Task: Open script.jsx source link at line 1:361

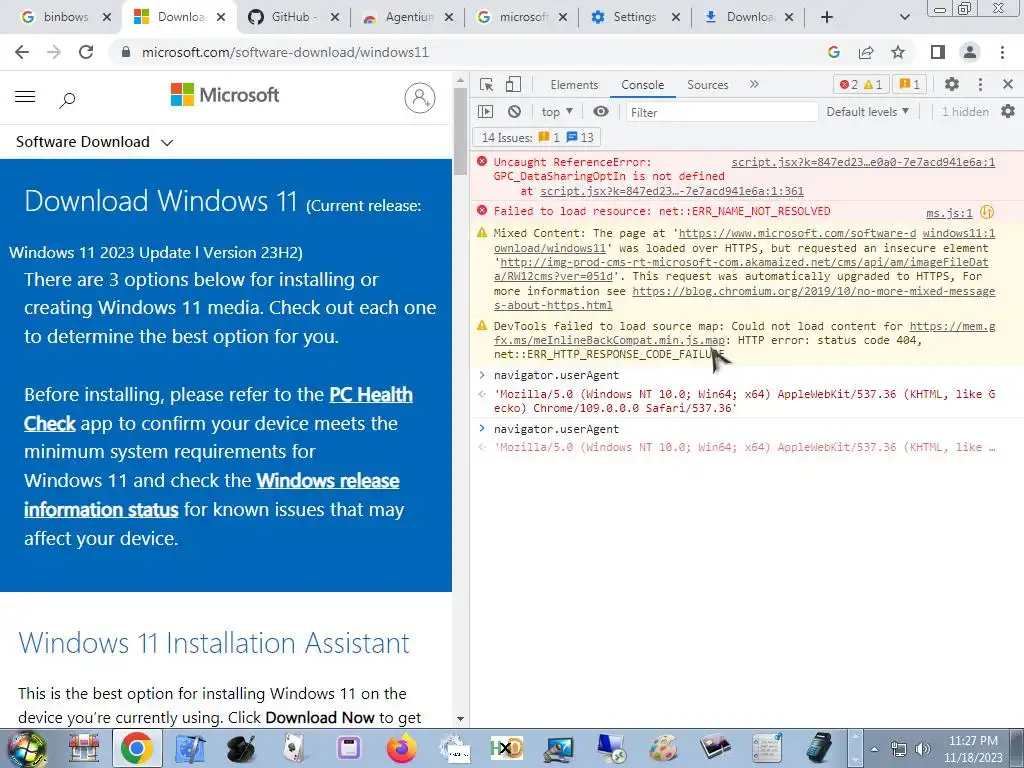Action: click(x=672, y=191)
